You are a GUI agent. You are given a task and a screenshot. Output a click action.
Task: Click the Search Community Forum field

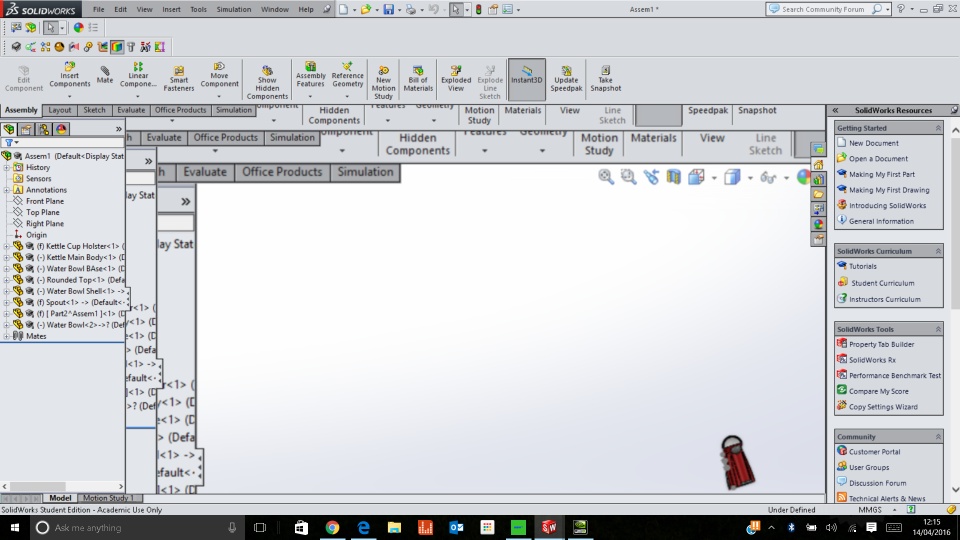(825, 9)
